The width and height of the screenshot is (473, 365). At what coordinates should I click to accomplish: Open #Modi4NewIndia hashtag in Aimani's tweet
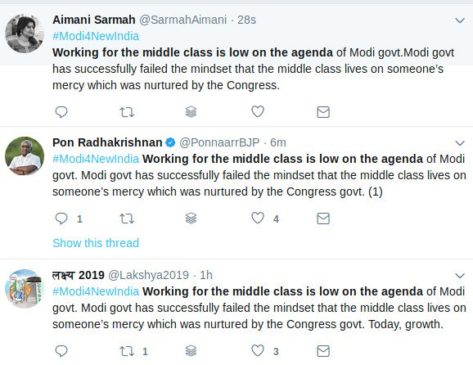click(96, 36)
